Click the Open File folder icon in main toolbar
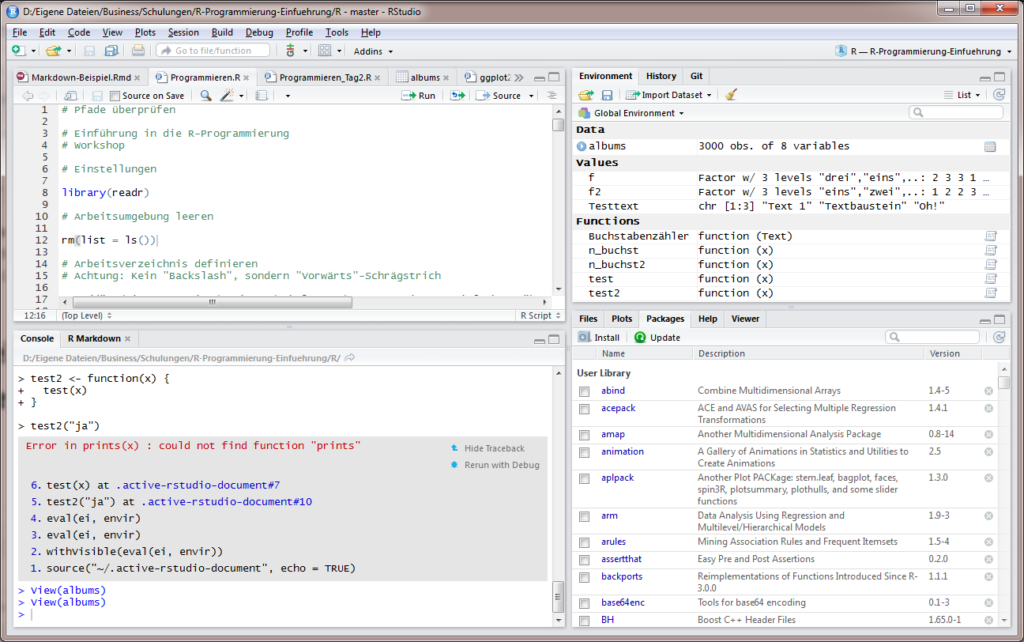The width and height of the screenshot is (1024, 642). 54,51
